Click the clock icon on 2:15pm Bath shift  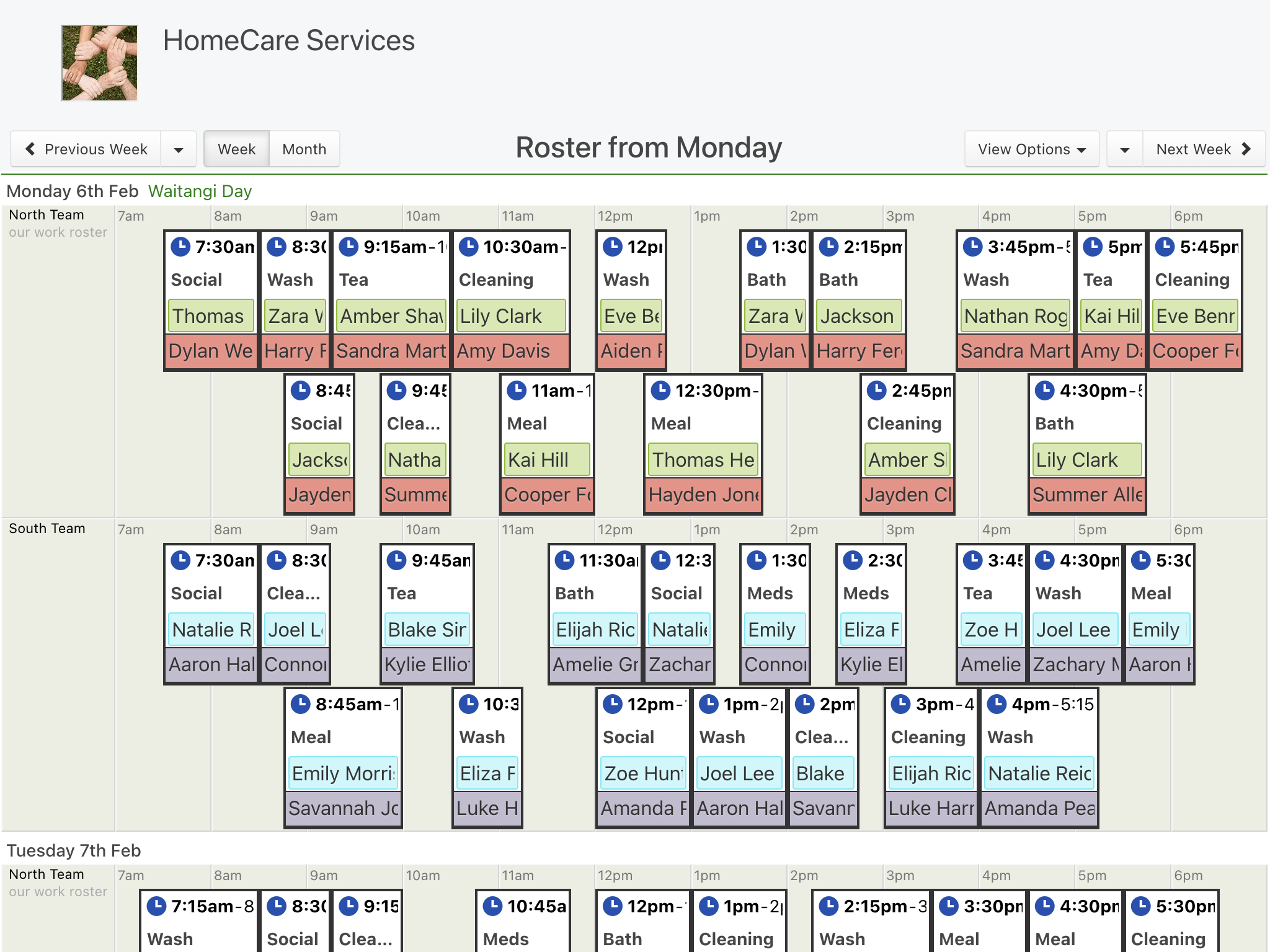(x=828, y=247)
